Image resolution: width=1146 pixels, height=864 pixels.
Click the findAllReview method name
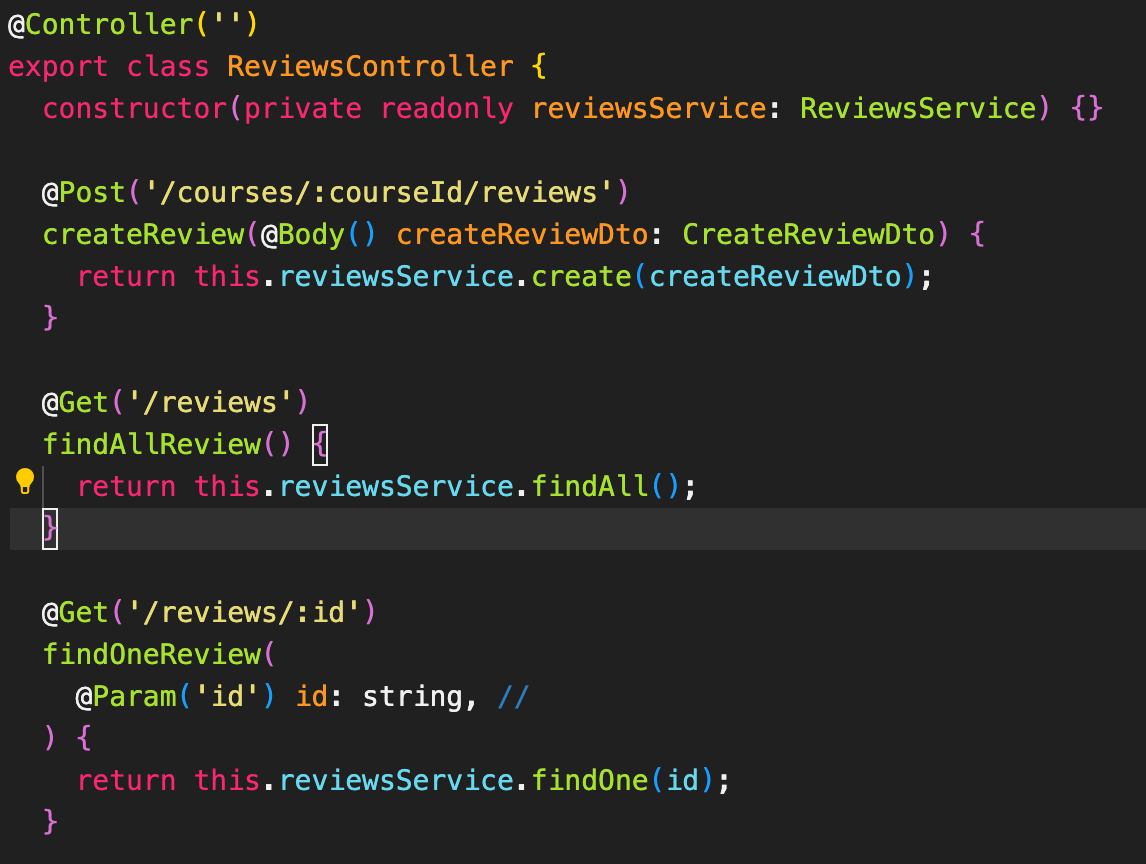(152, 444)
